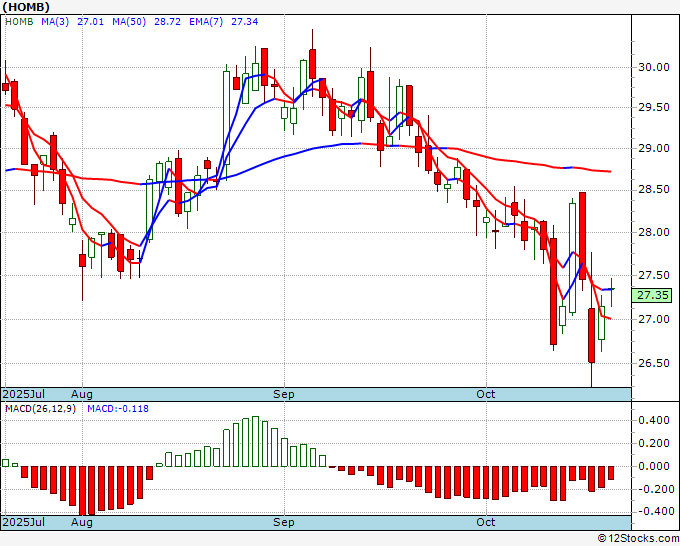The image size is (680, 546).
Task: Click the 28.50 price axis label
Action: pos(654,190)
